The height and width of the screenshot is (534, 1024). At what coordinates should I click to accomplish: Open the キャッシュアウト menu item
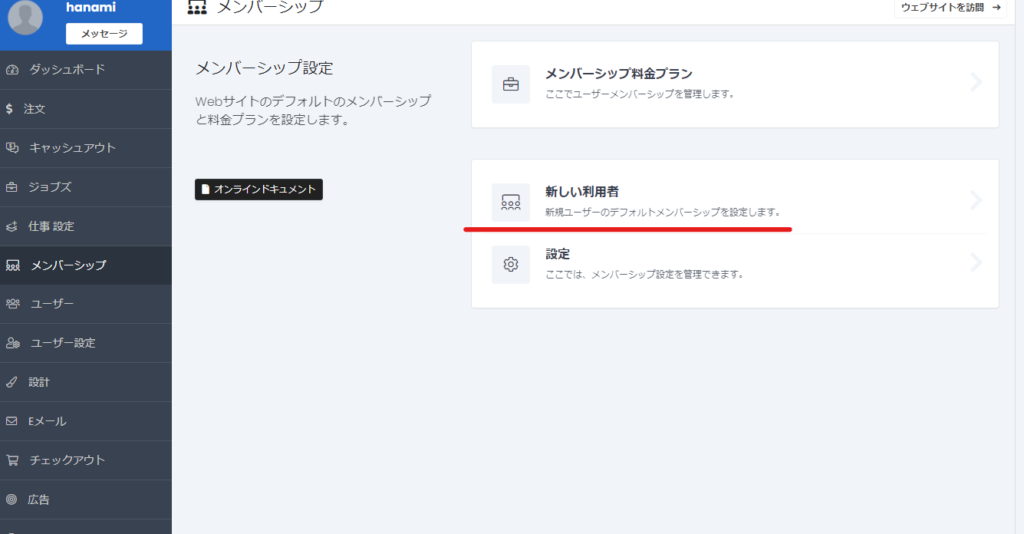(x=72, y=148)
